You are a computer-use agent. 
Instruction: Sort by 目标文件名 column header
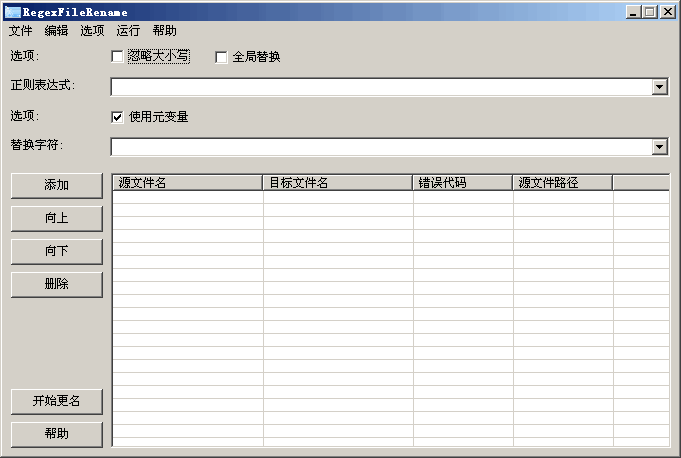click(x=338, y=183)
